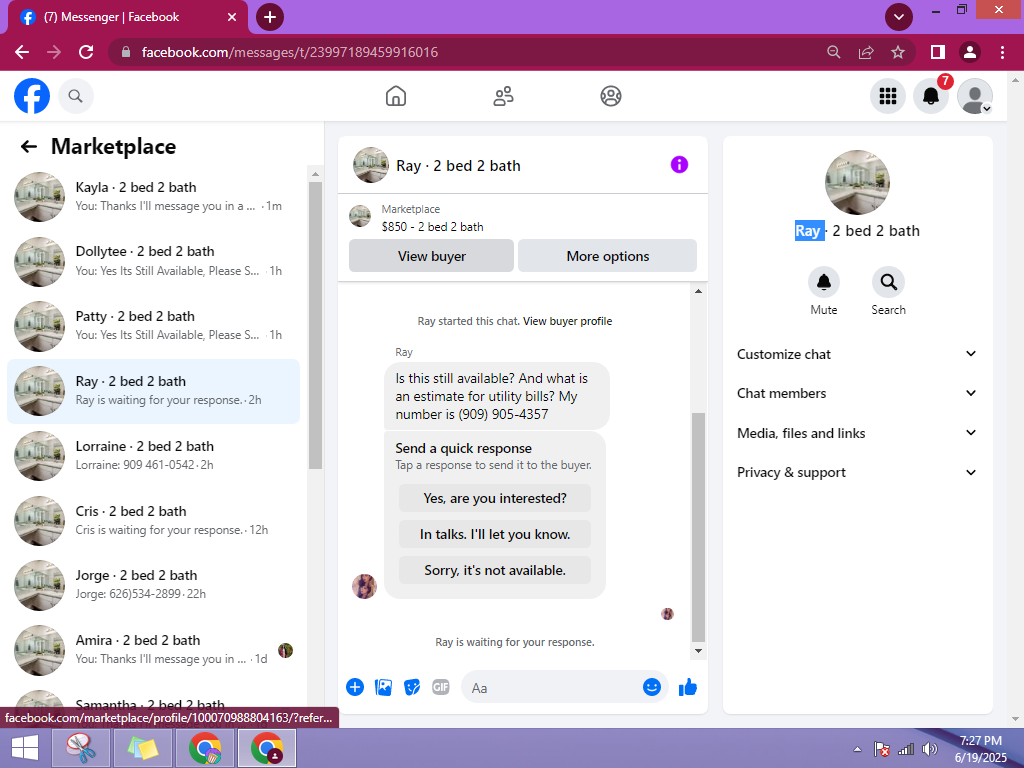This screenshot has width=1024, height=768.
Task: Share this page via browser share icon
Action: tap(866, 52)
